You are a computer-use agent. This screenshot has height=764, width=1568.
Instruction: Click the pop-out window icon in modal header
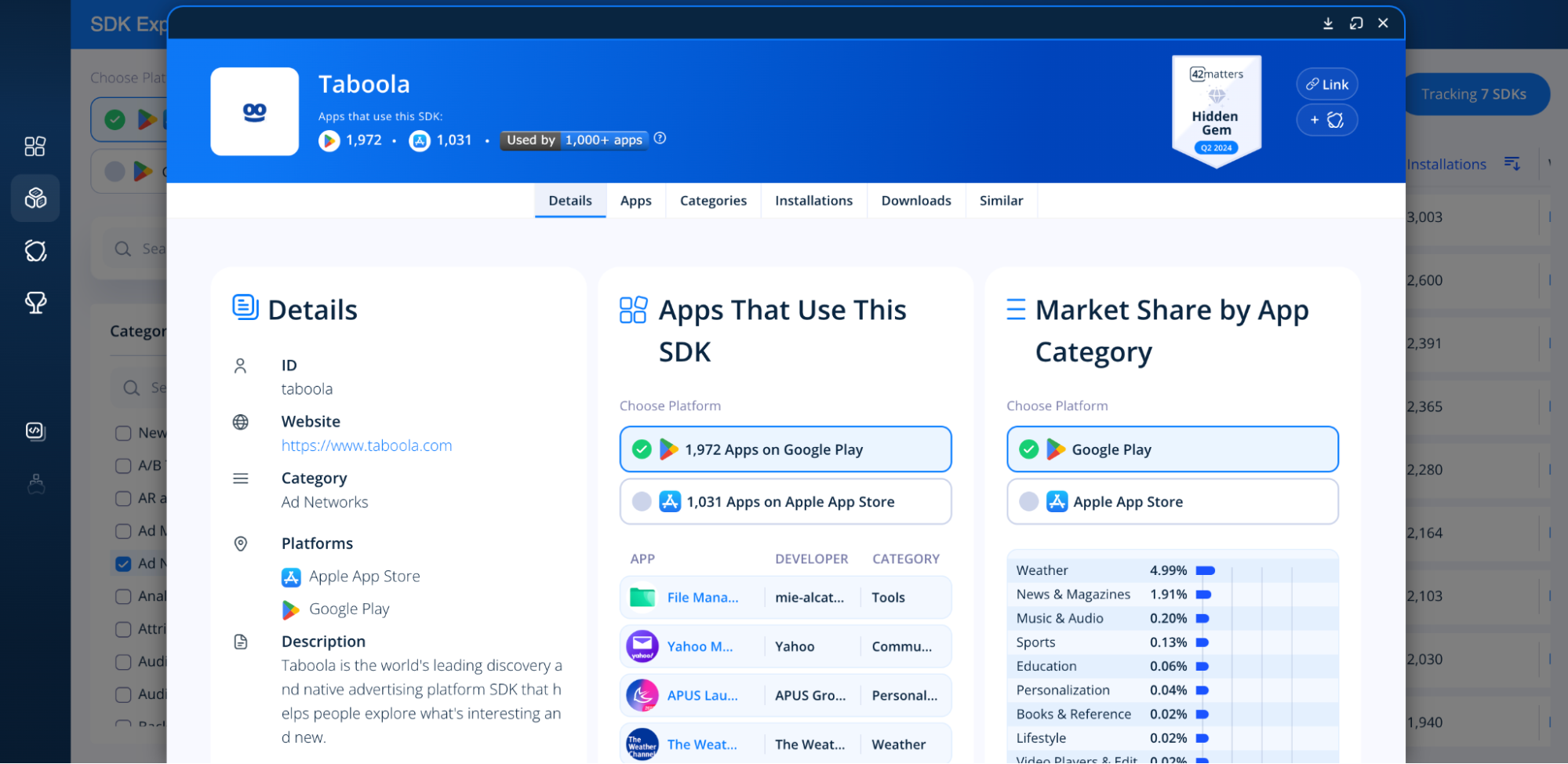tap(1356, 24)
